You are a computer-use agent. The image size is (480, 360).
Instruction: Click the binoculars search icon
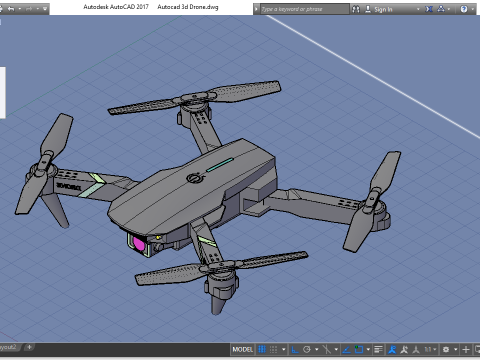pyautogui.click(x=356, y=9)
